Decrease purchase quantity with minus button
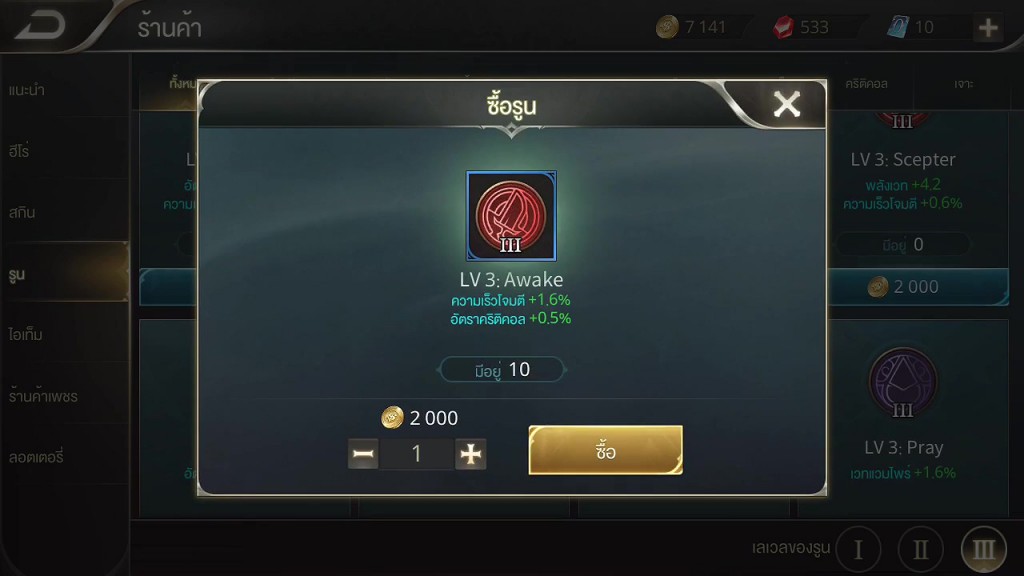The image size is (1024, 576). pos(363,454)
